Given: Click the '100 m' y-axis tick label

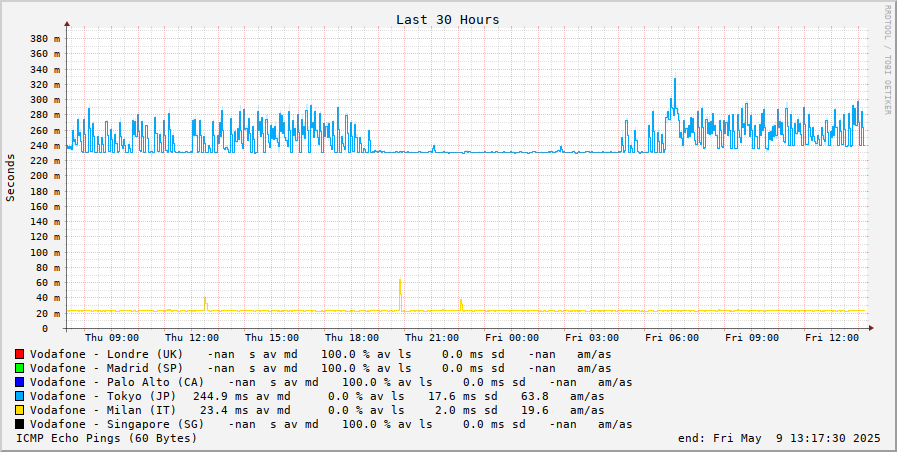Looking at the screenshot, I should pyautogui.click(x=44, y=252).
